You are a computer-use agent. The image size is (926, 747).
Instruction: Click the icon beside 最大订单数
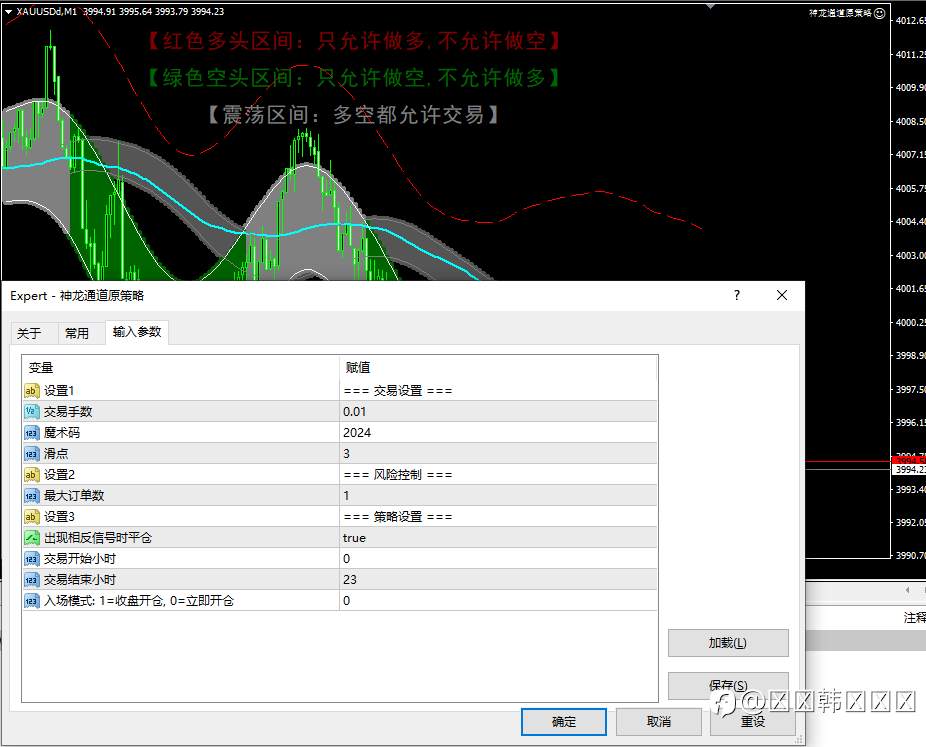pos(32,496)
